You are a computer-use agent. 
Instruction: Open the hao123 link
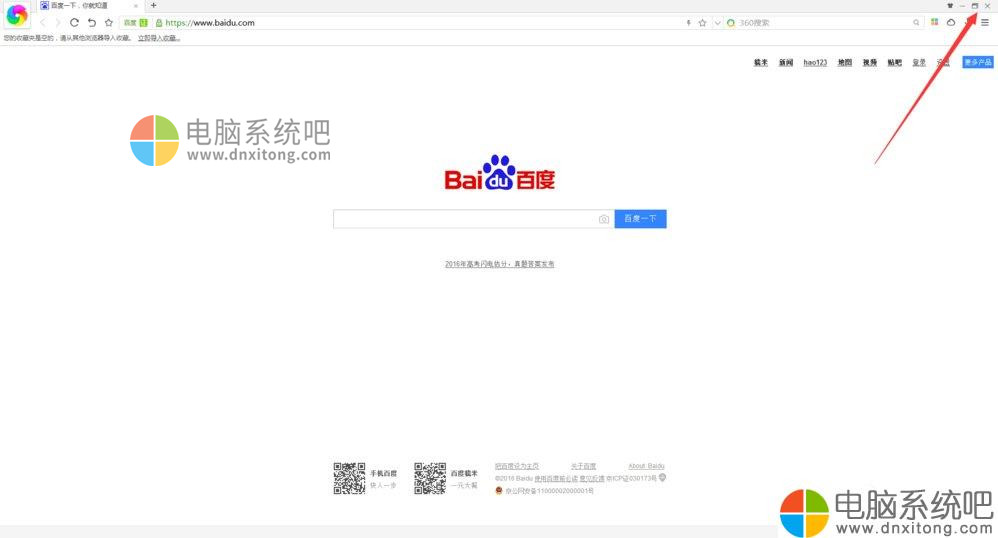tap(815, 62)
